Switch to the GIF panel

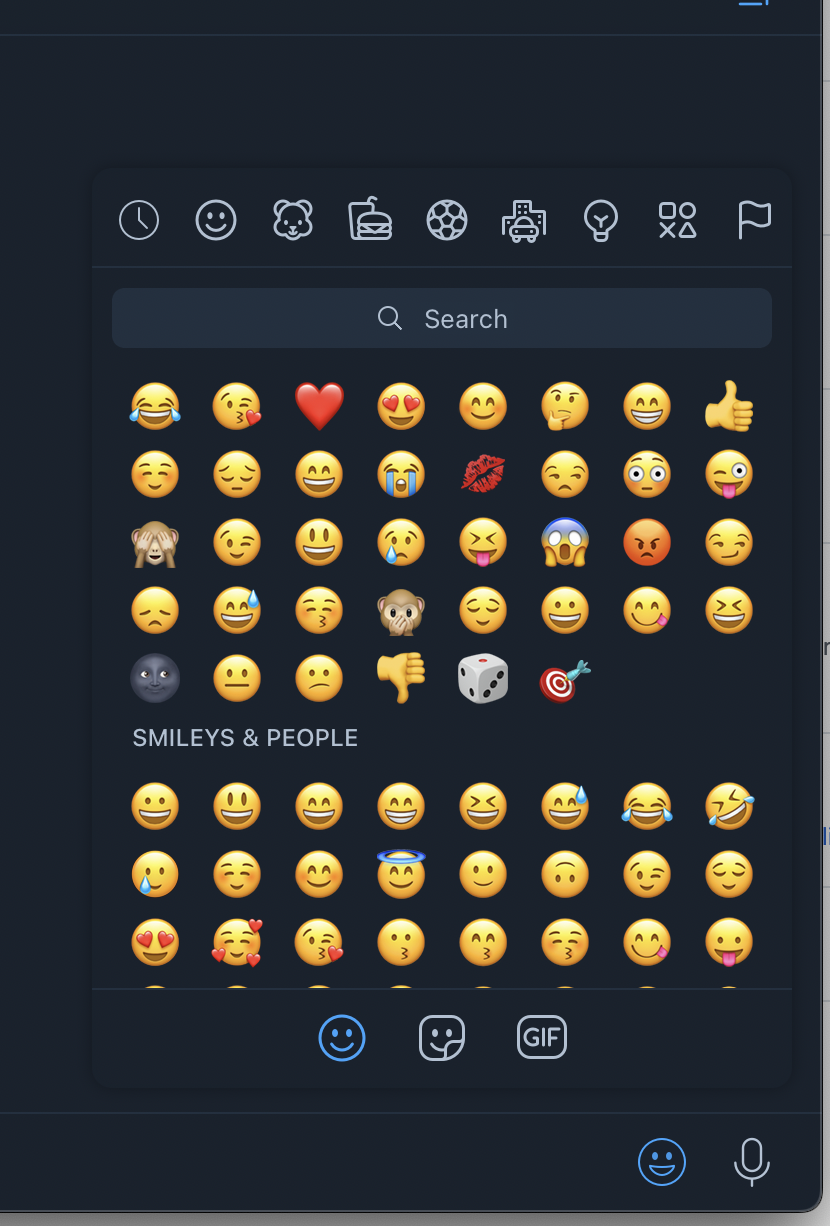tap(541, 1037)
